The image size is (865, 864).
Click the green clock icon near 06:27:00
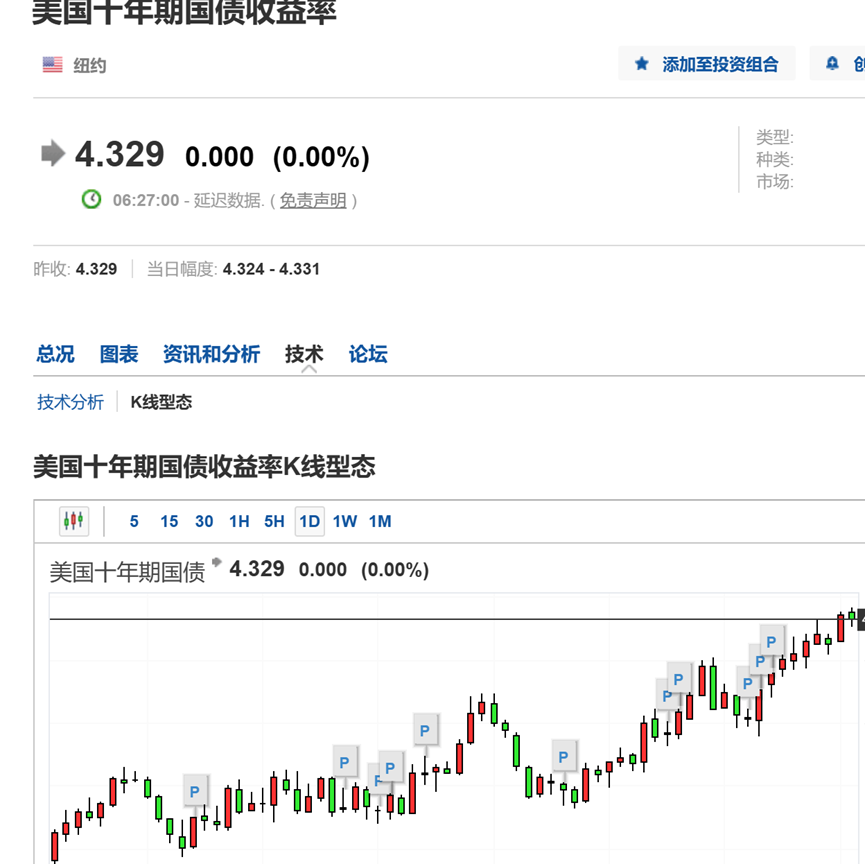point(92,199)
